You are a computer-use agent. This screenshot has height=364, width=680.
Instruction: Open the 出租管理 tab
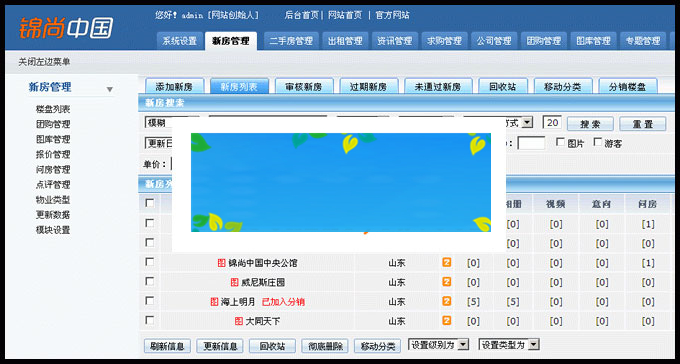click(x=345, y=41)
